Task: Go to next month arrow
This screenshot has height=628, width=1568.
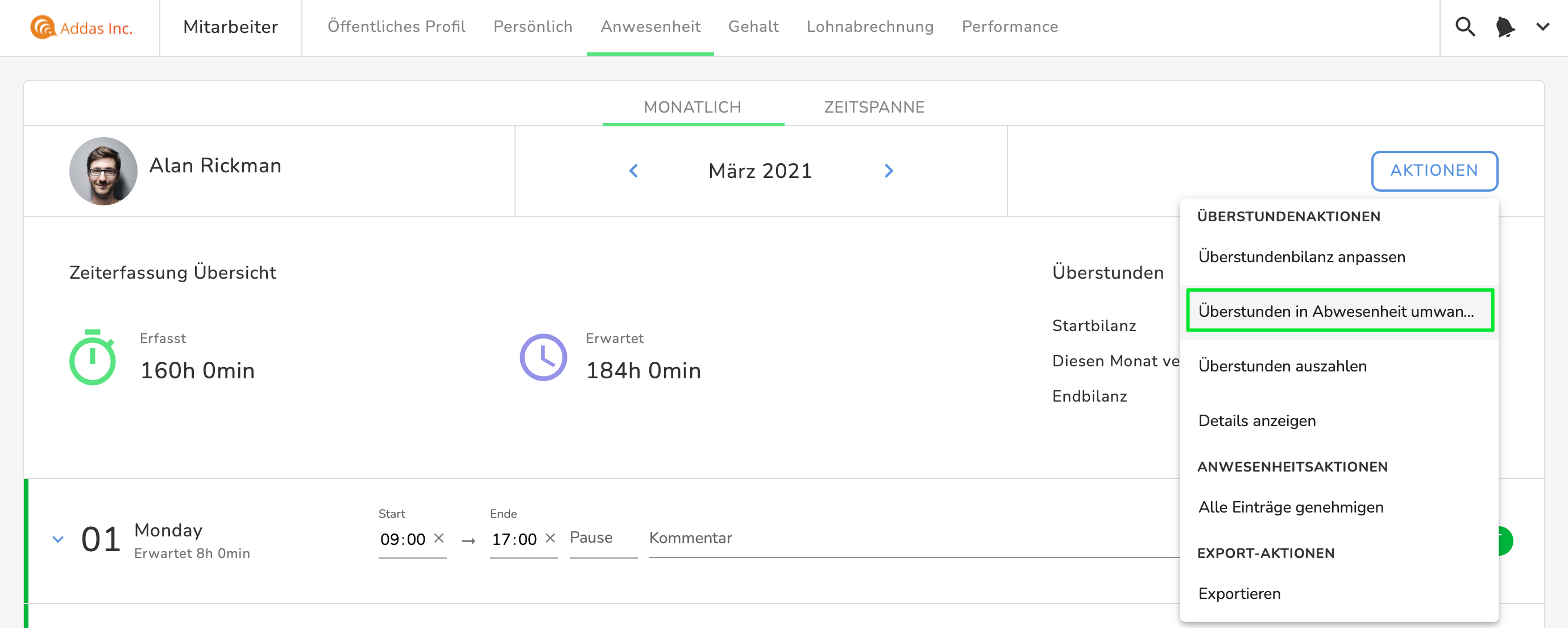Action: 889,171
